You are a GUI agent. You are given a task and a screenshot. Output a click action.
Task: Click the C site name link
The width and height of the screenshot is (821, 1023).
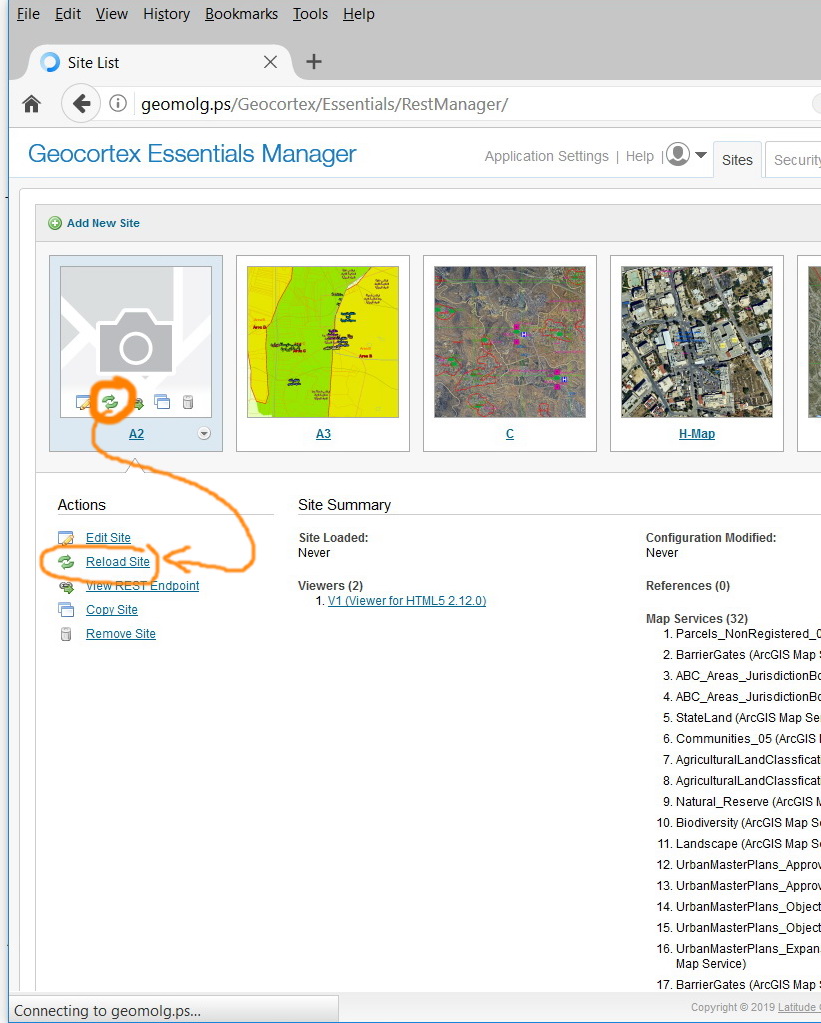pos(510,434)
